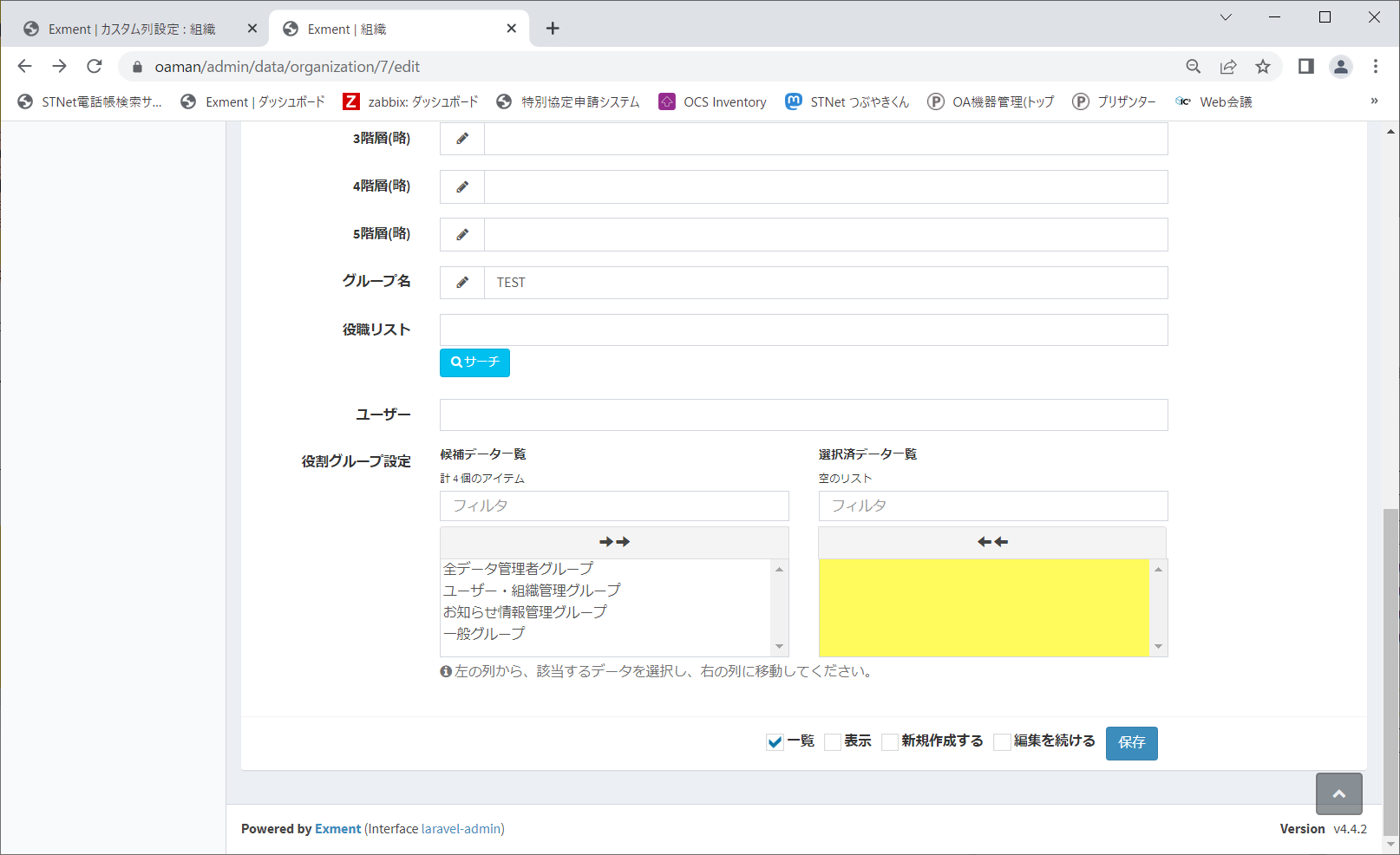Screen dimensions: 1400x855
Task: Click the pencil icon beside グループ名
Action: [462, 282]
